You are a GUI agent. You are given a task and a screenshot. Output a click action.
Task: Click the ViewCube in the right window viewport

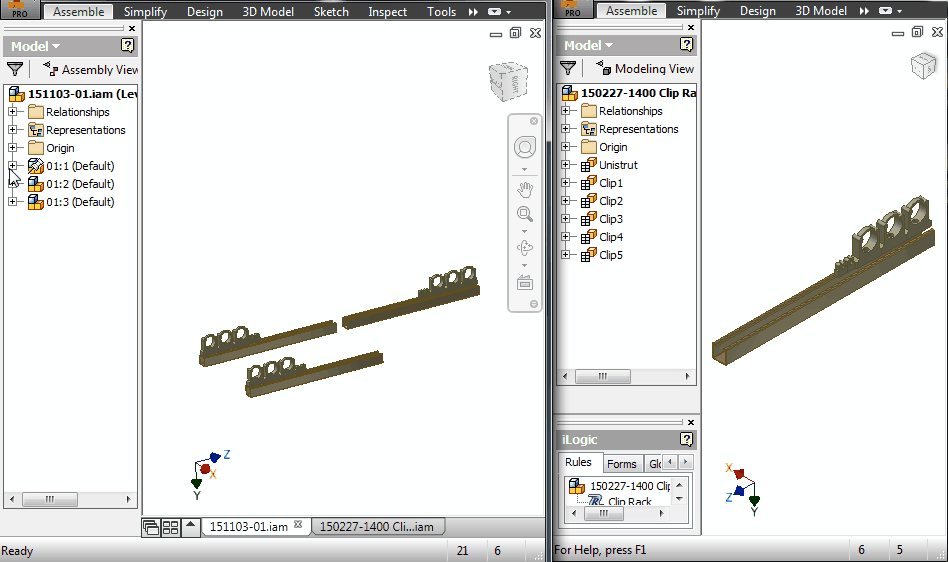click(923, 65)
